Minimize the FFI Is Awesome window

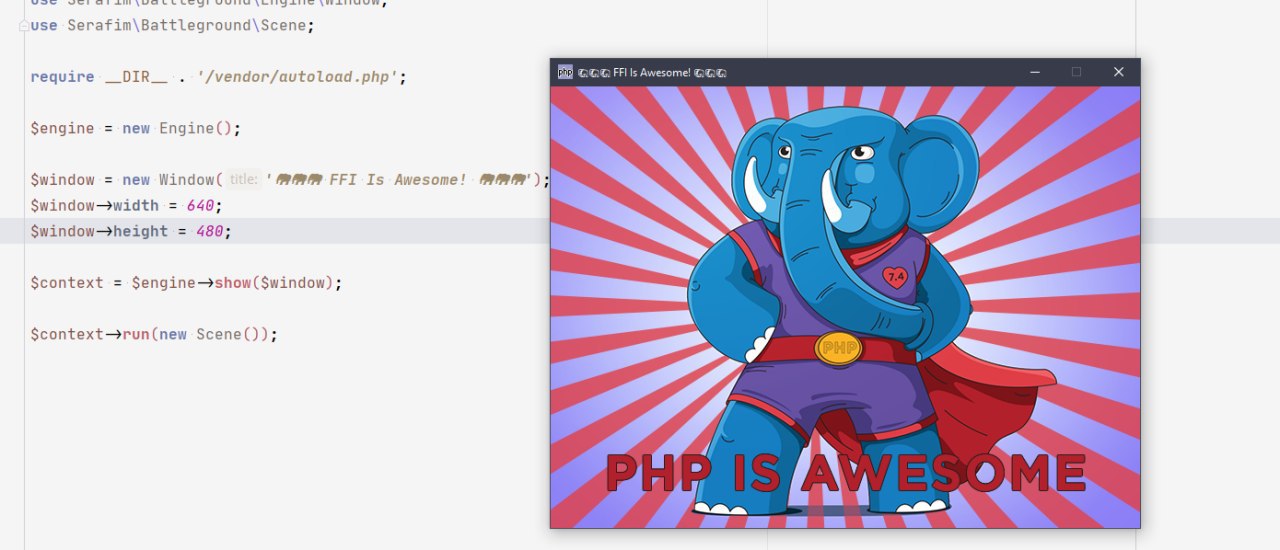coord(1035,72)
